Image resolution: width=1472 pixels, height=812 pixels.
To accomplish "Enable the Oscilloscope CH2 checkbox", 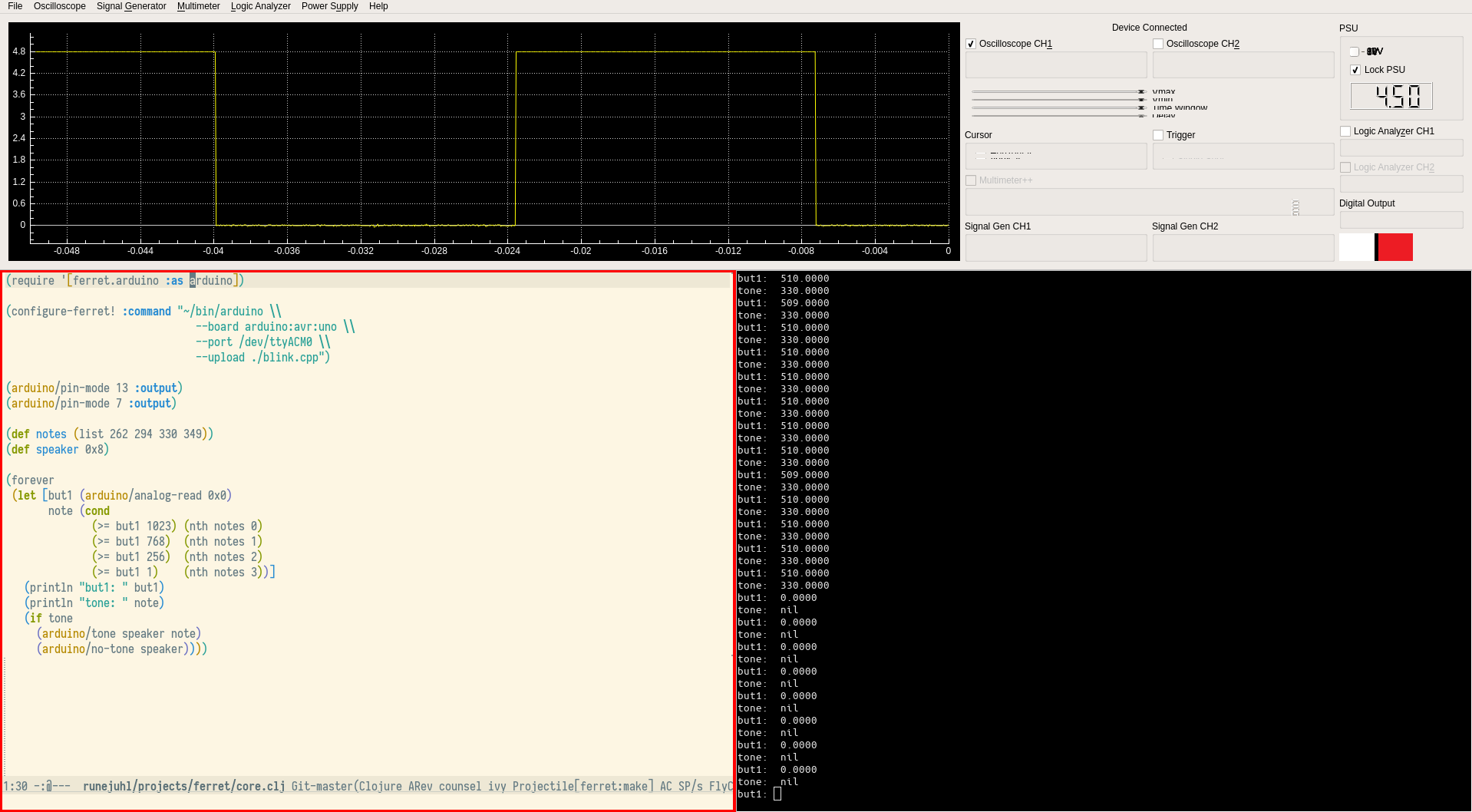I will [x=1158, y=45].
